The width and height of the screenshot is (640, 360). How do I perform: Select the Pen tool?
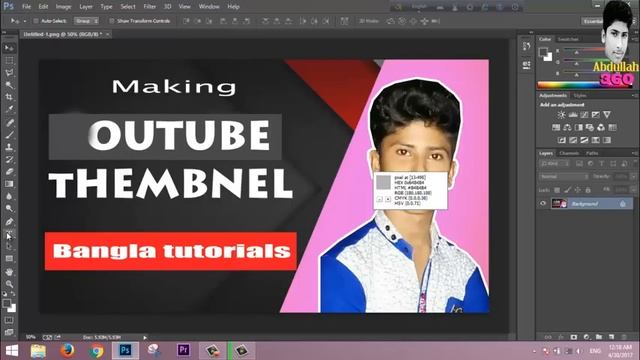(x=9, y=222)
